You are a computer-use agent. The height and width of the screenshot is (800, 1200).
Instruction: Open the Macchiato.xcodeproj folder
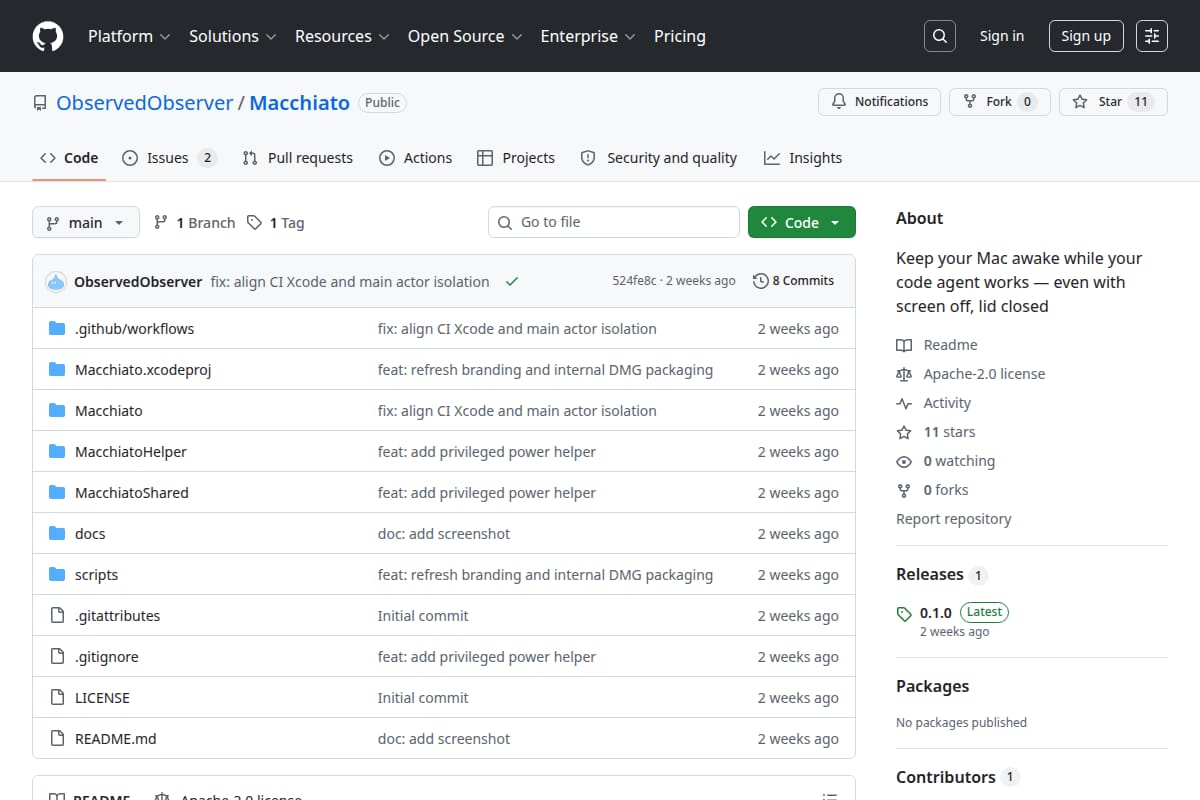[143, 370]
